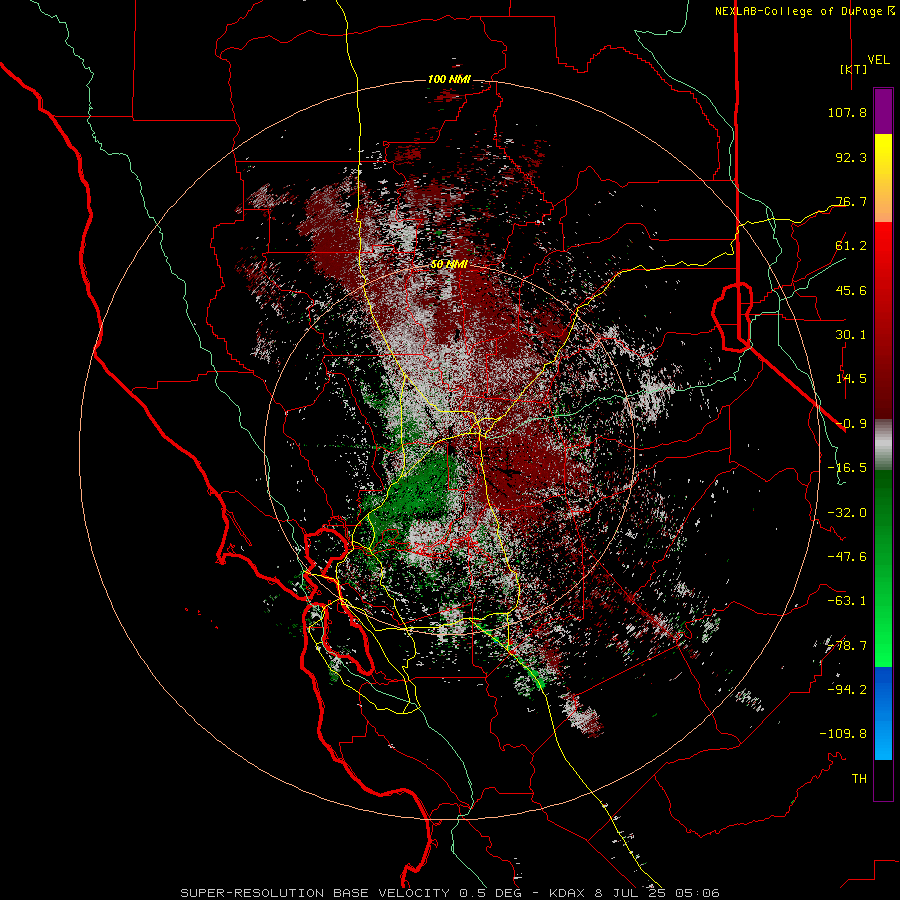Click the [KT] units label

[854, 69]
